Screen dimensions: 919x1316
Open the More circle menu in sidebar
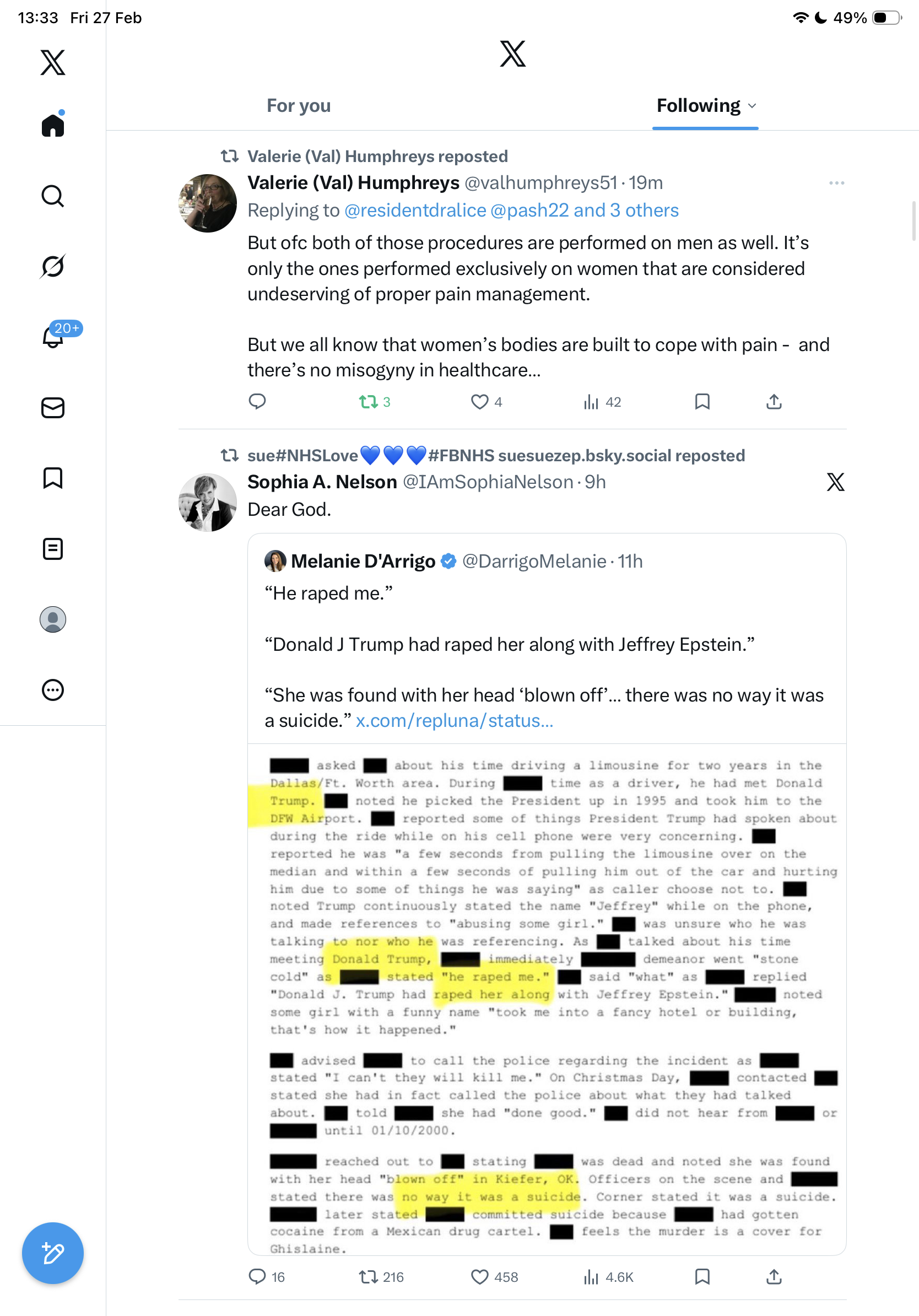point(53,689)
